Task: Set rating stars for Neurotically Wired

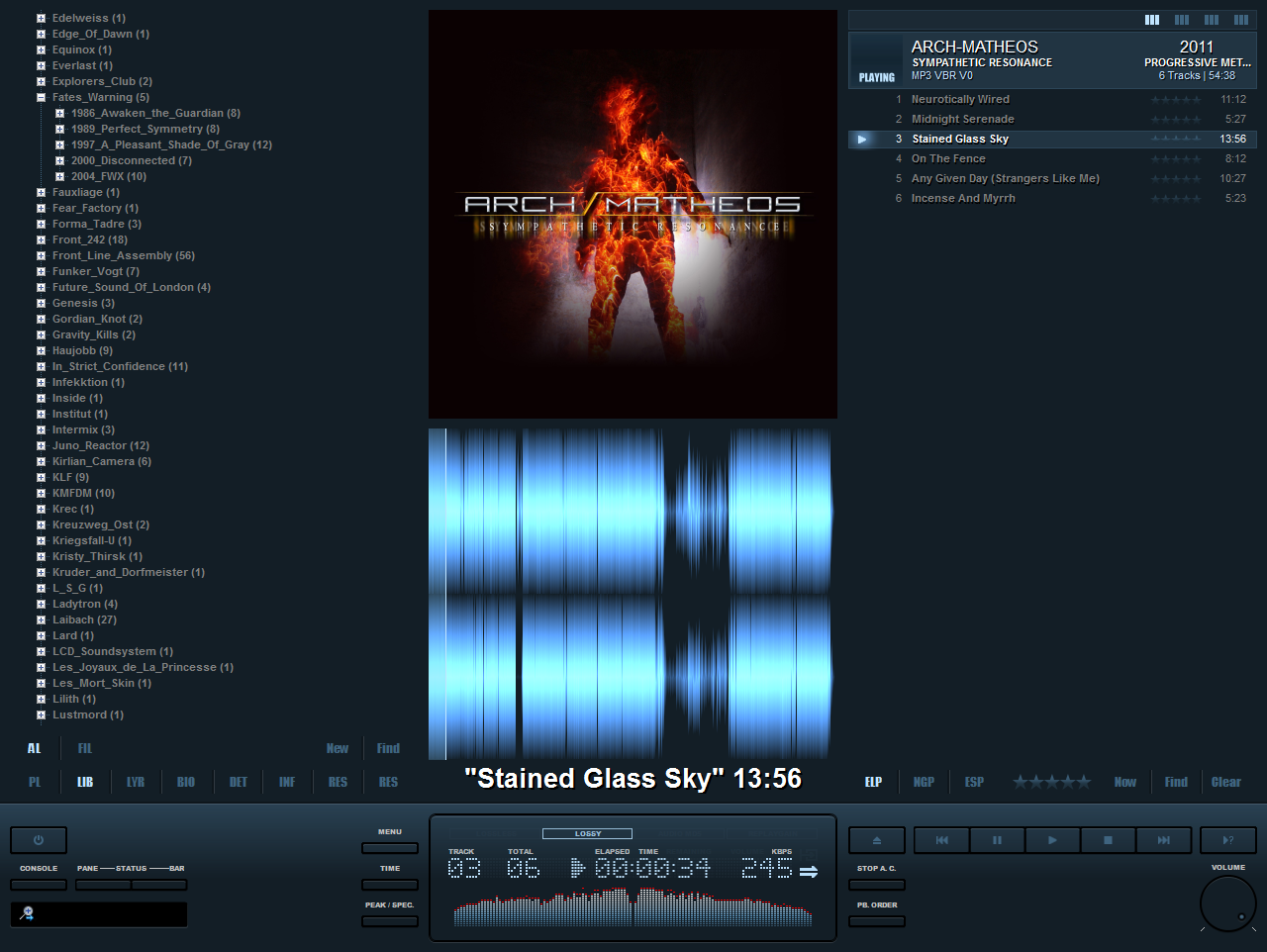Action: (x=1176, y=100)
